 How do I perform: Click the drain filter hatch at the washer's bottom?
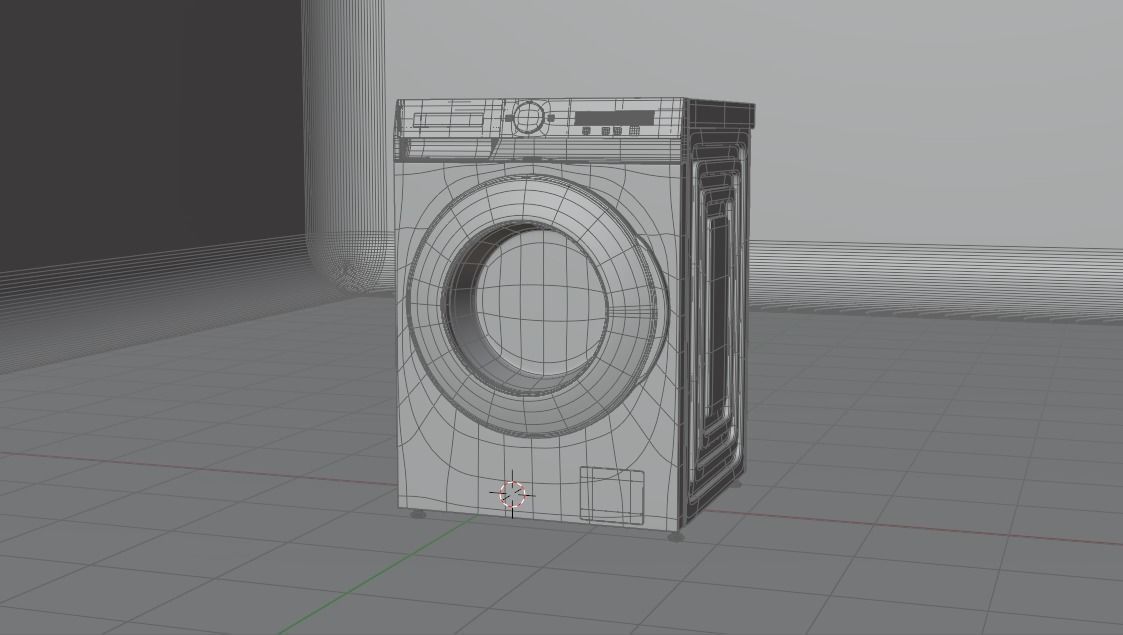(x=612, y=495)
